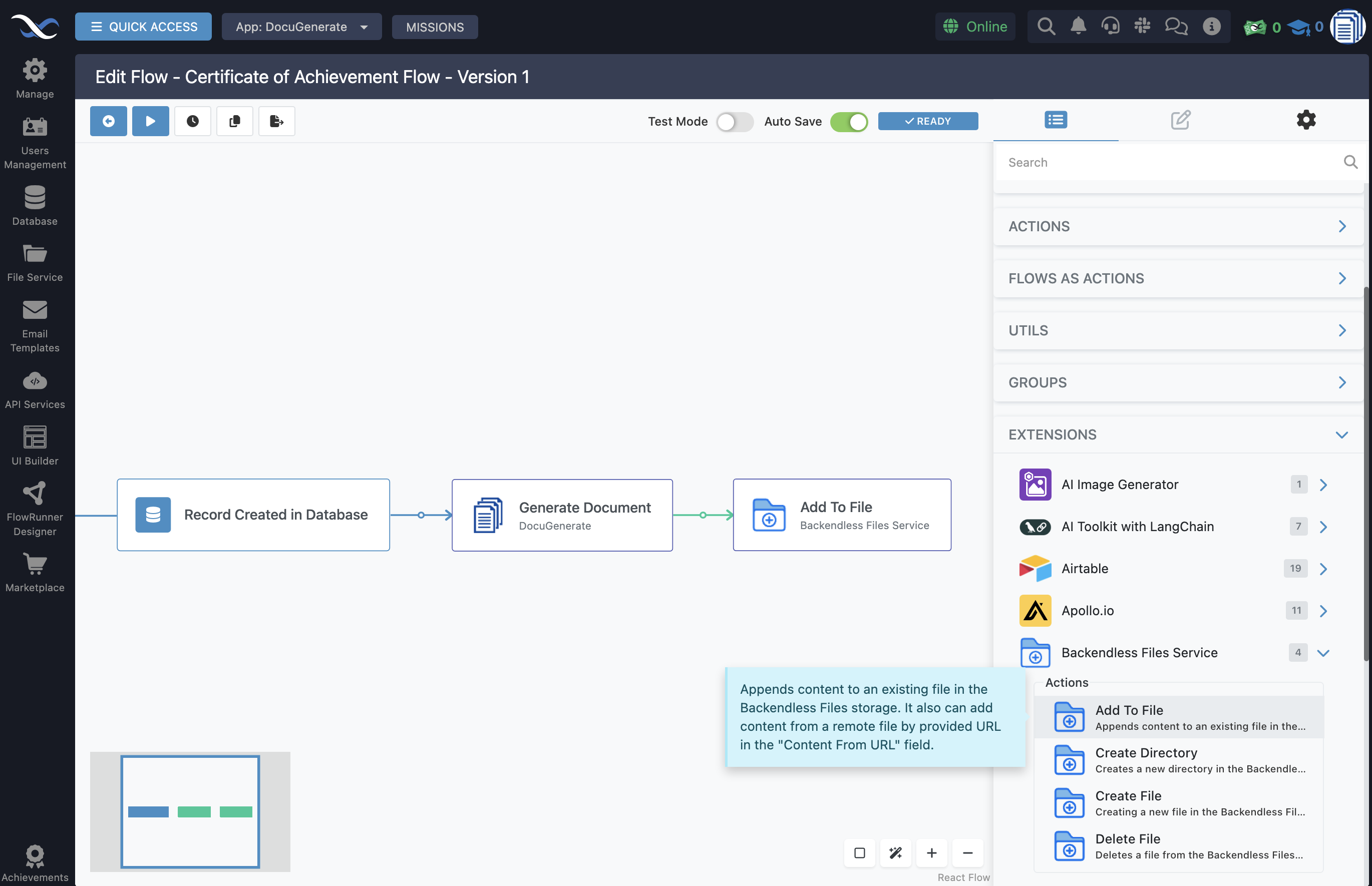Run the flow using the play button
Image resolution: width=1372 pixels, height=886 pixels.
(x=150, y=121)
